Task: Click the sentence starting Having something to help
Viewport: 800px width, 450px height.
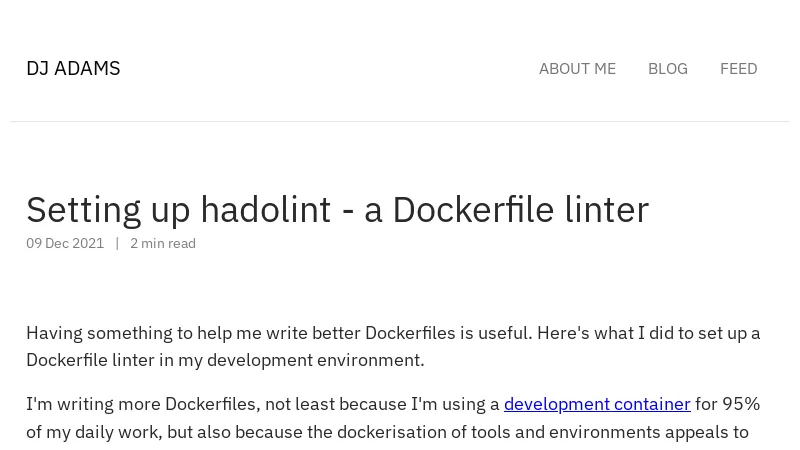Action: pyautogui.click(x=279, y=333)
